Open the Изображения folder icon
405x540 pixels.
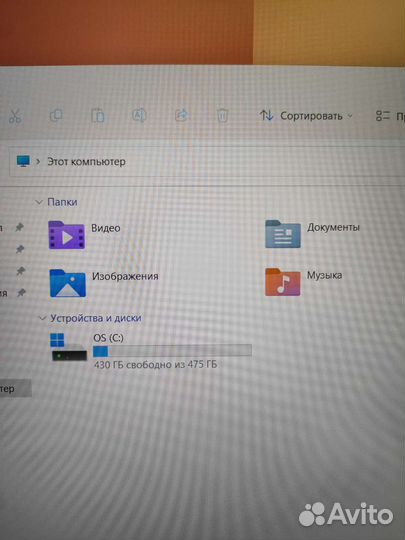click(68, 283)
